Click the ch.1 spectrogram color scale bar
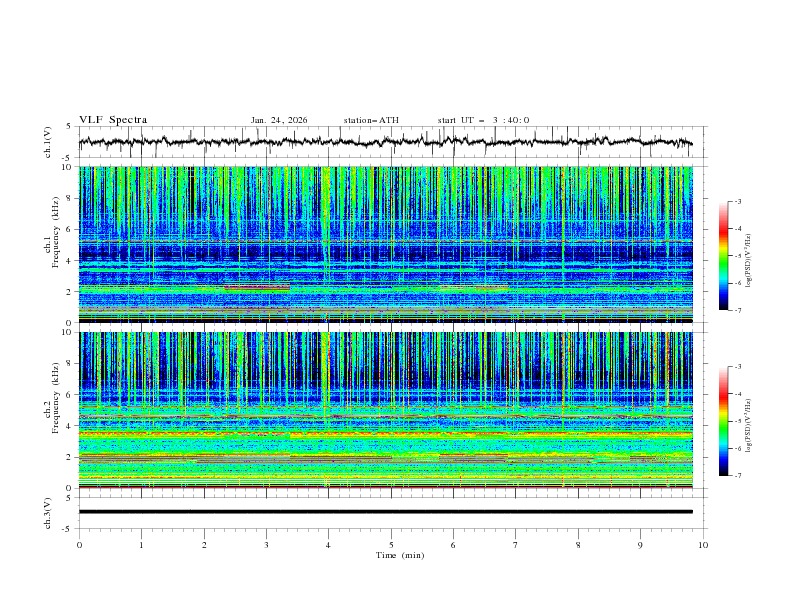This screenshot has height=612, width=792. coord(723,255)
